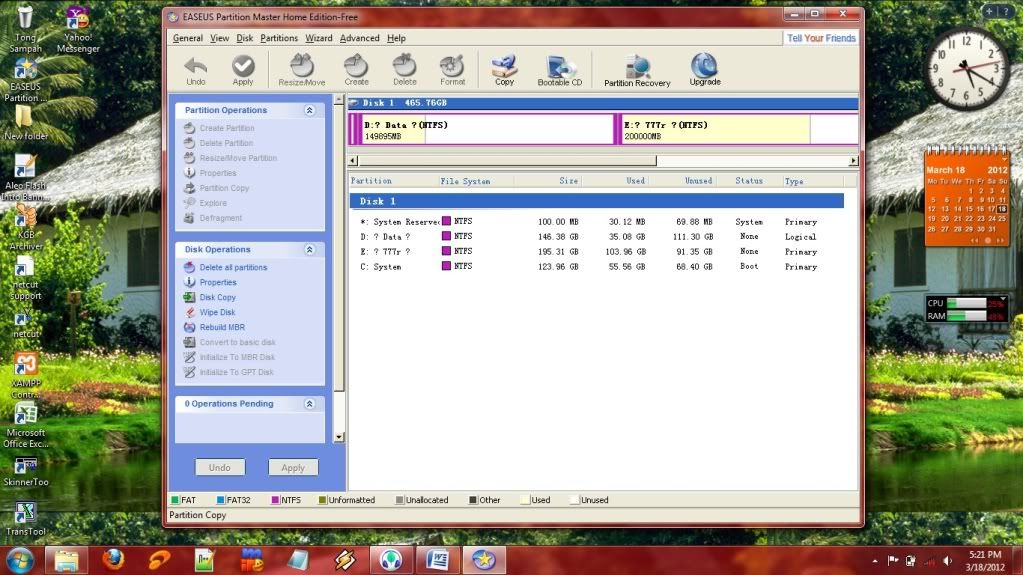
Task: Open the Copy wizard toolbar icon
Action: 504,70
